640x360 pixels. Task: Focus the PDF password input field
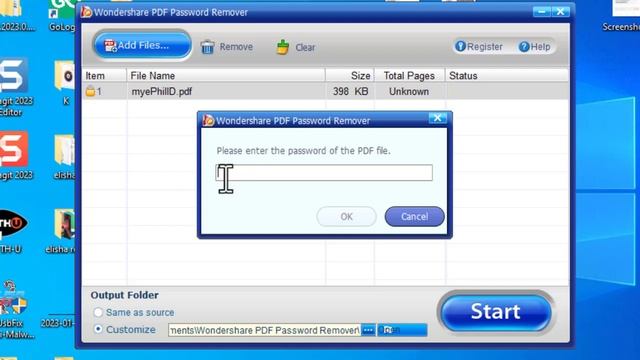[x=324, y=173]
